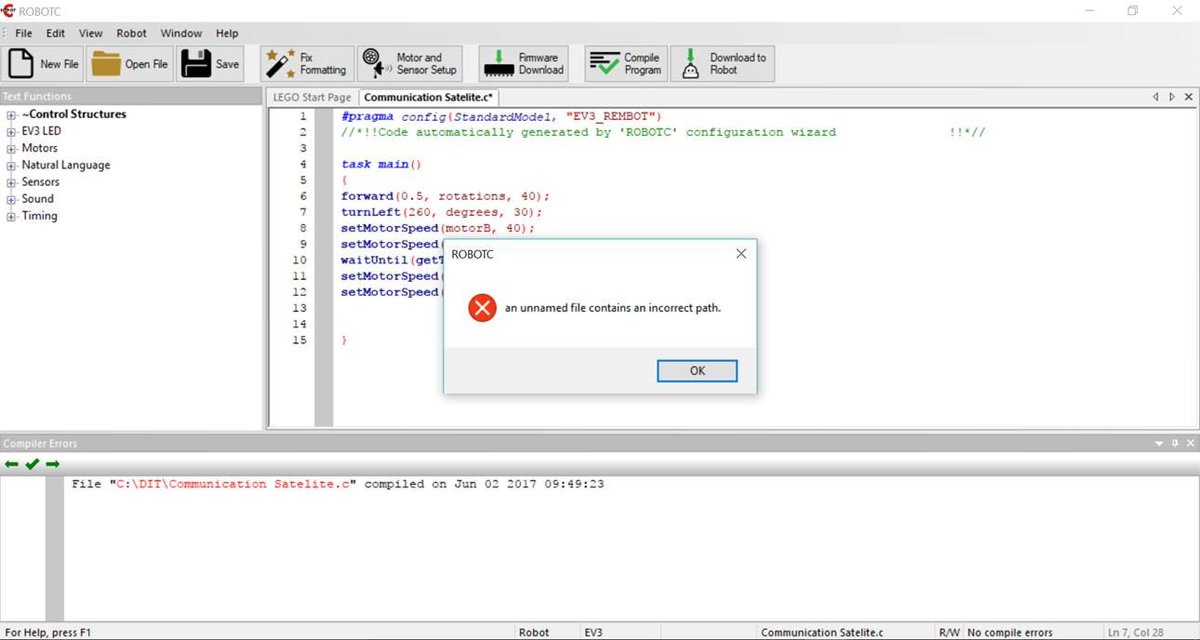Image resolution: width=1200 pixels, height=640 pixels.
Task: Click the ROBOTC title bar logo
Action: (9, 10)
